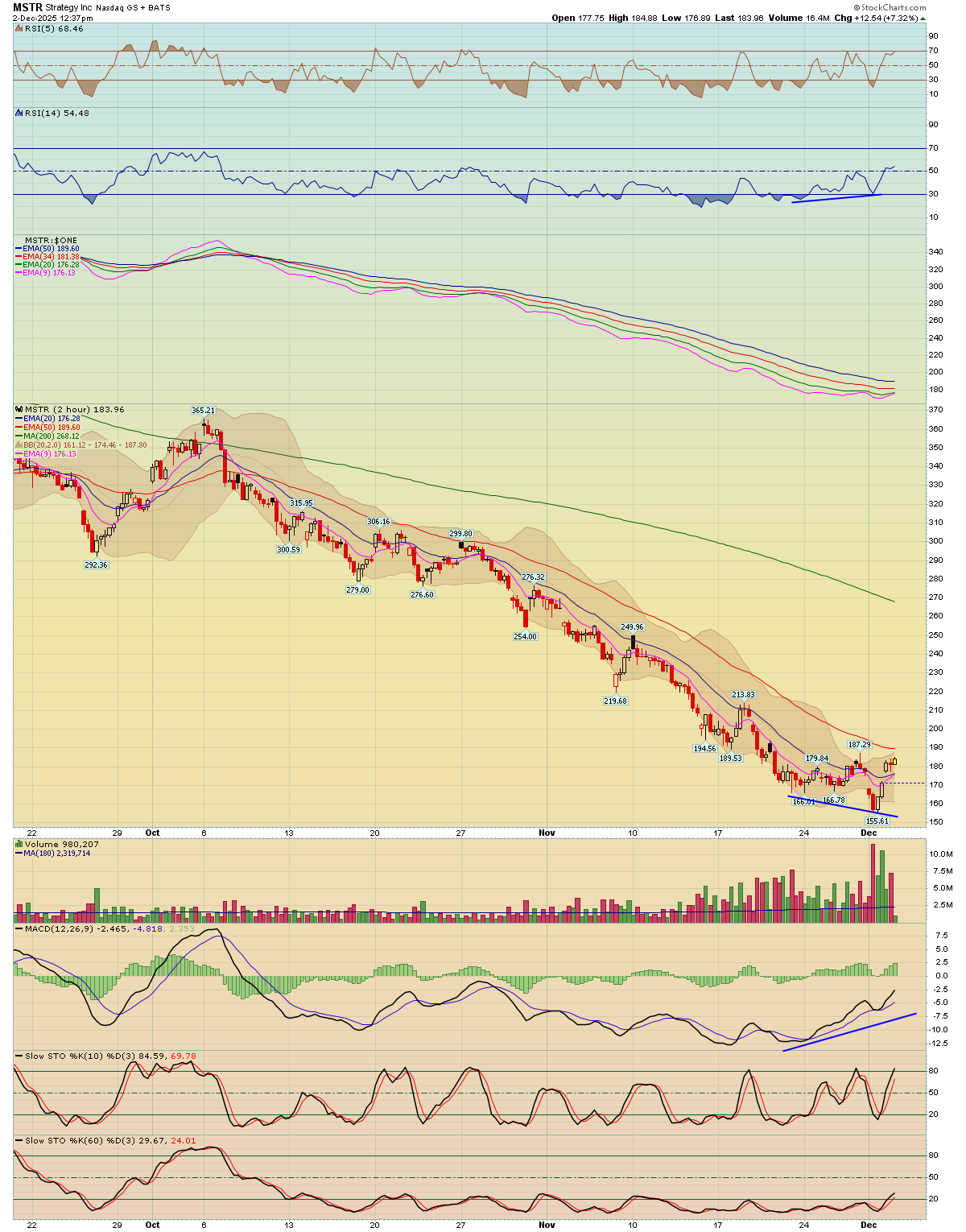This screenshot has width=966, height=1232.
Task: Click the 187.29 price label
Action: [859, 745]
